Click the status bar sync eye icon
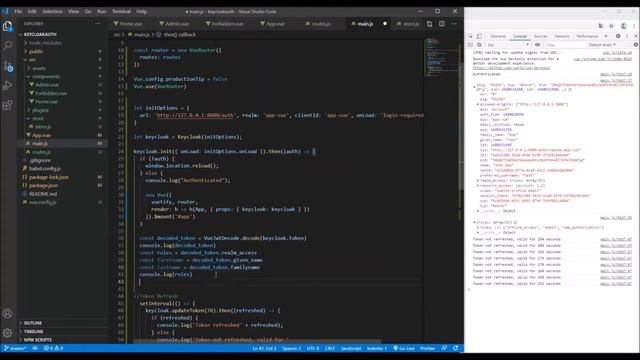Screen dimensions: 640x360 tap(35, 348)
